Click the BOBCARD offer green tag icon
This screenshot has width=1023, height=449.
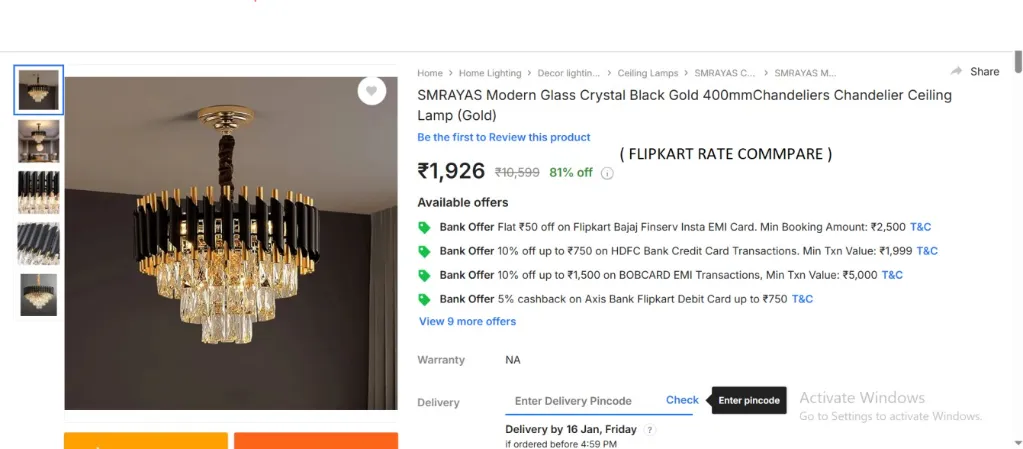424,275
